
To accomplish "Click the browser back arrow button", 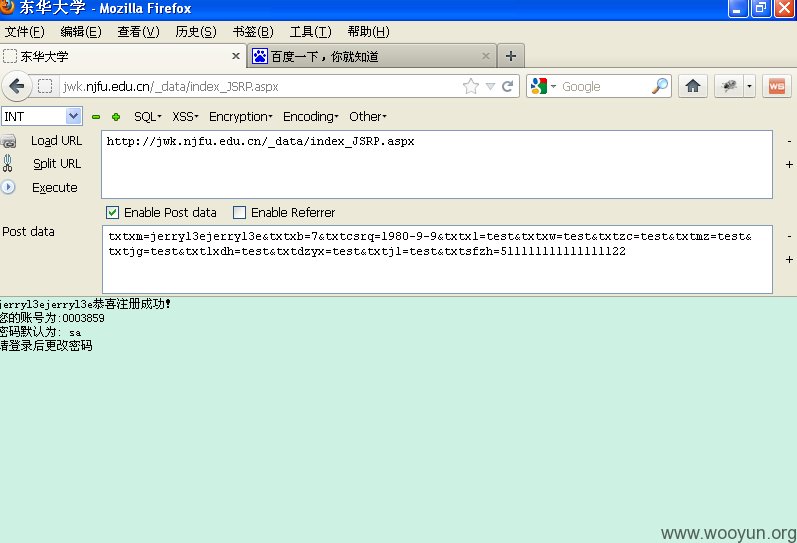I will pos(17,86).
